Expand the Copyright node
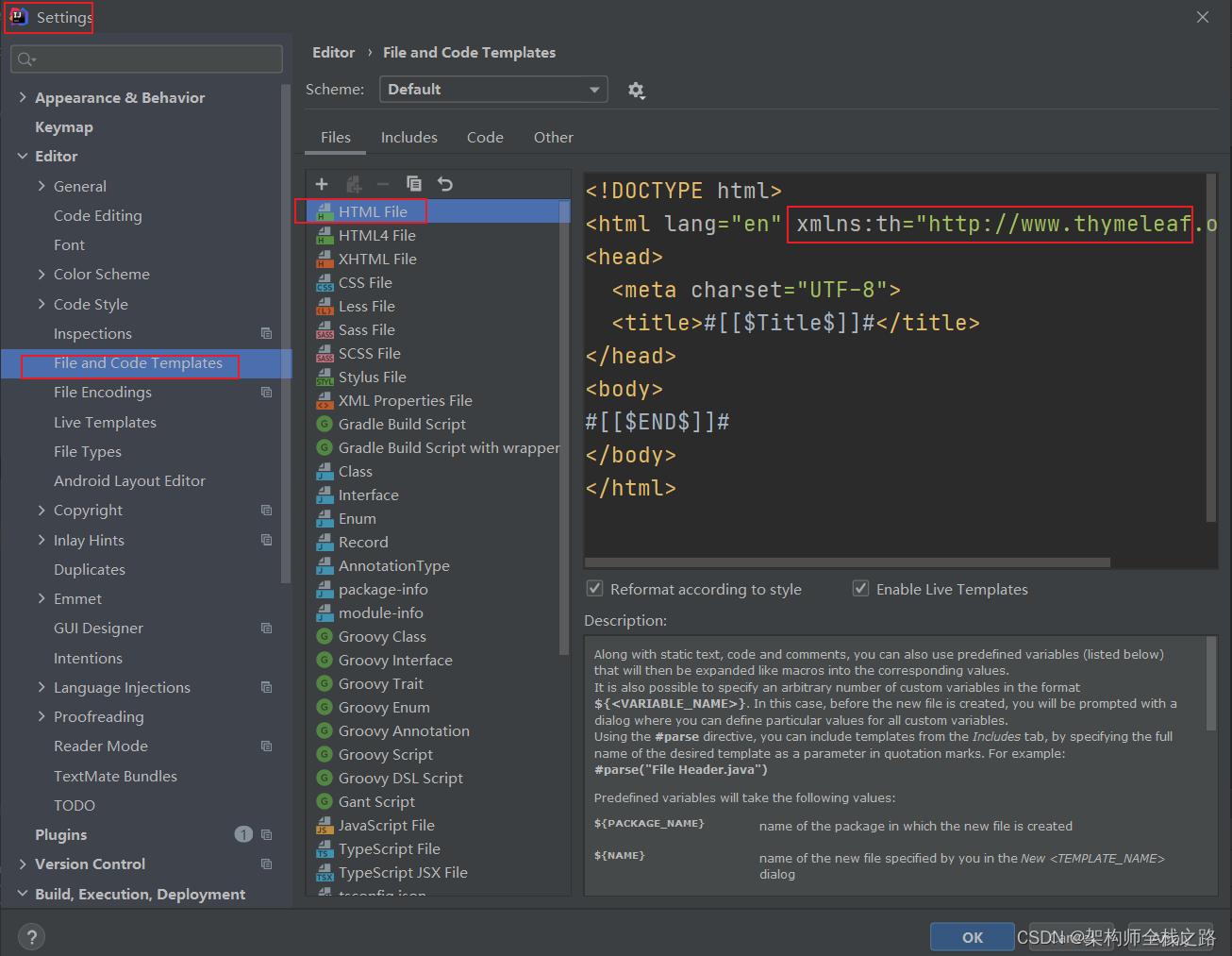The image size is (1232, 956). pyautogui.click(x=42, y=510)
